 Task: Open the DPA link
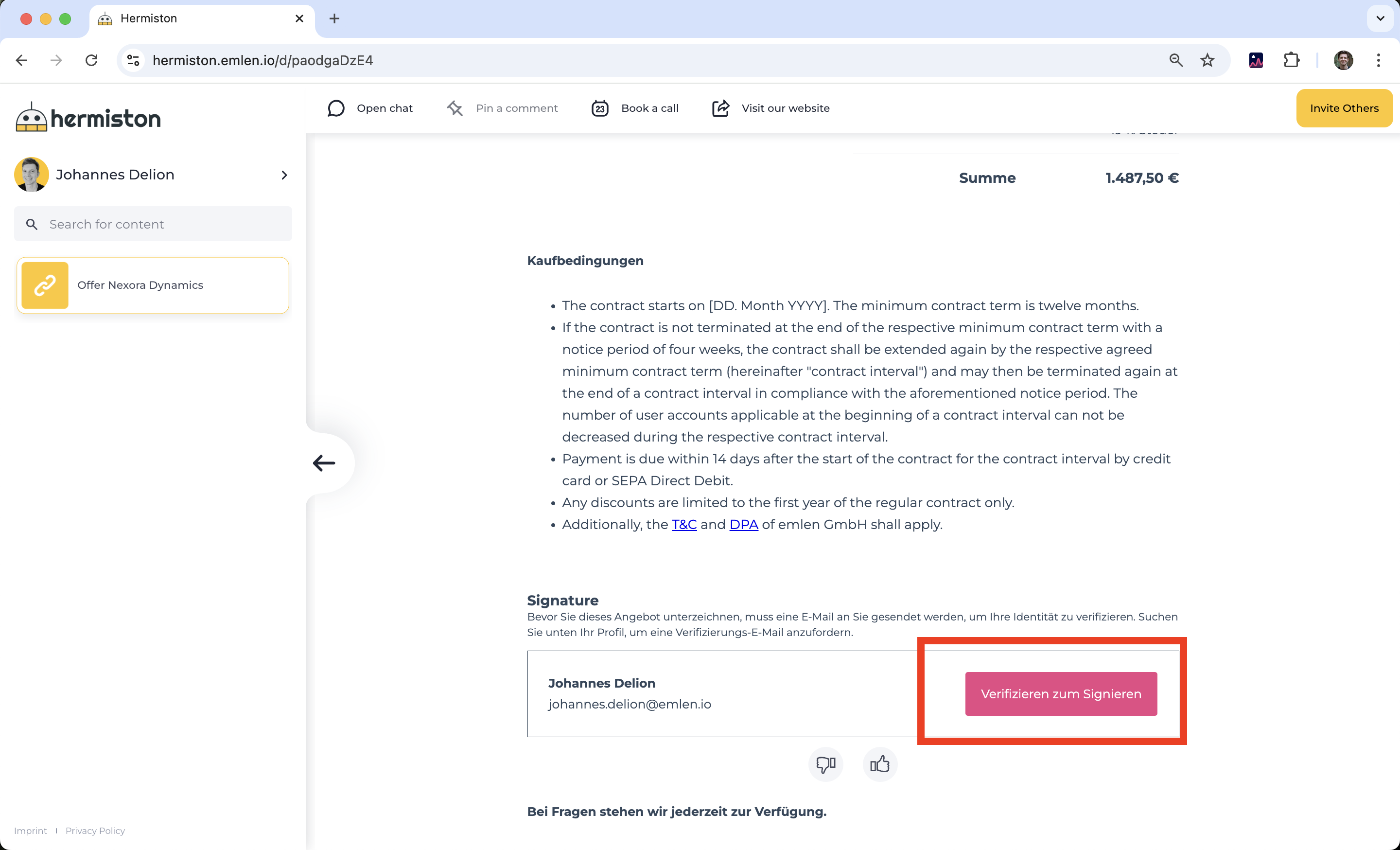(x=744, y=524)
